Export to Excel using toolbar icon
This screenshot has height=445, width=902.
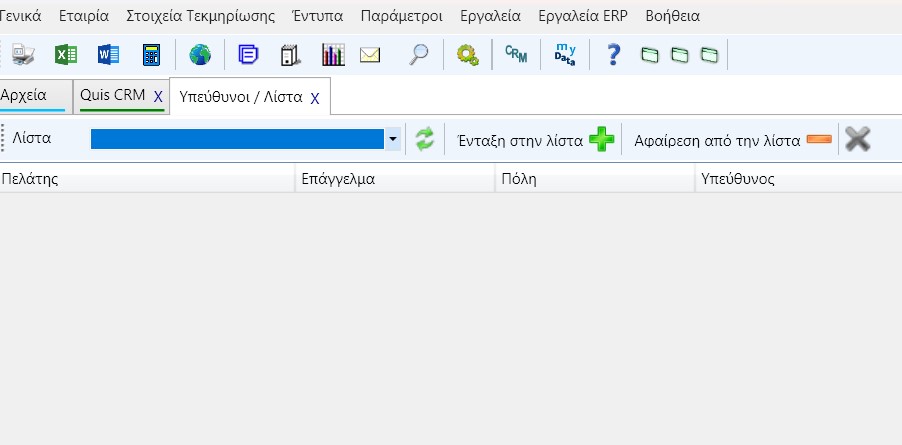(x=66, y=55)
